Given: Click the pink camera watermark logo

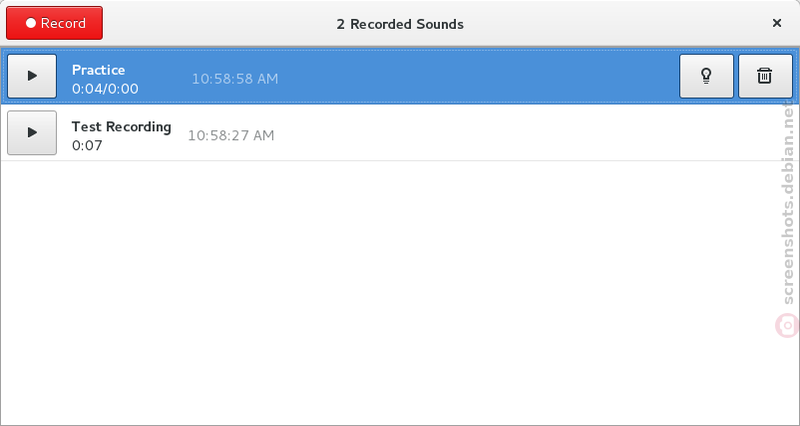Looking at the screenshot, I should tap(787, 325).
